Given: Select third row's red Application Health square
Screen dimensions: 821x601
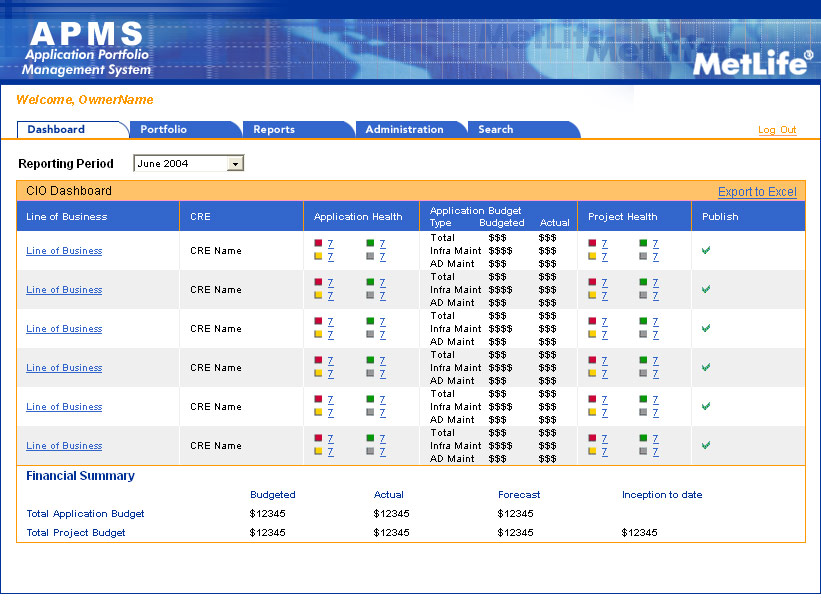Looking at the screenshot, I should 318,321.
